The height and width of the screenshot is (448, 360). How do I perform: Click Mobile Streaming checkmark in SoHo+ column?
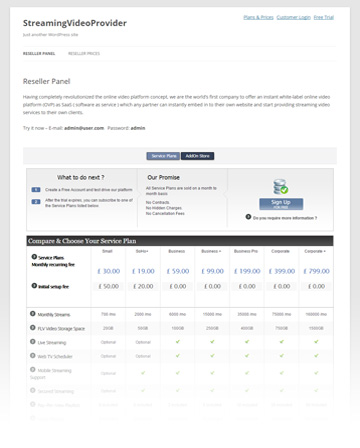(x=143, y=373)
